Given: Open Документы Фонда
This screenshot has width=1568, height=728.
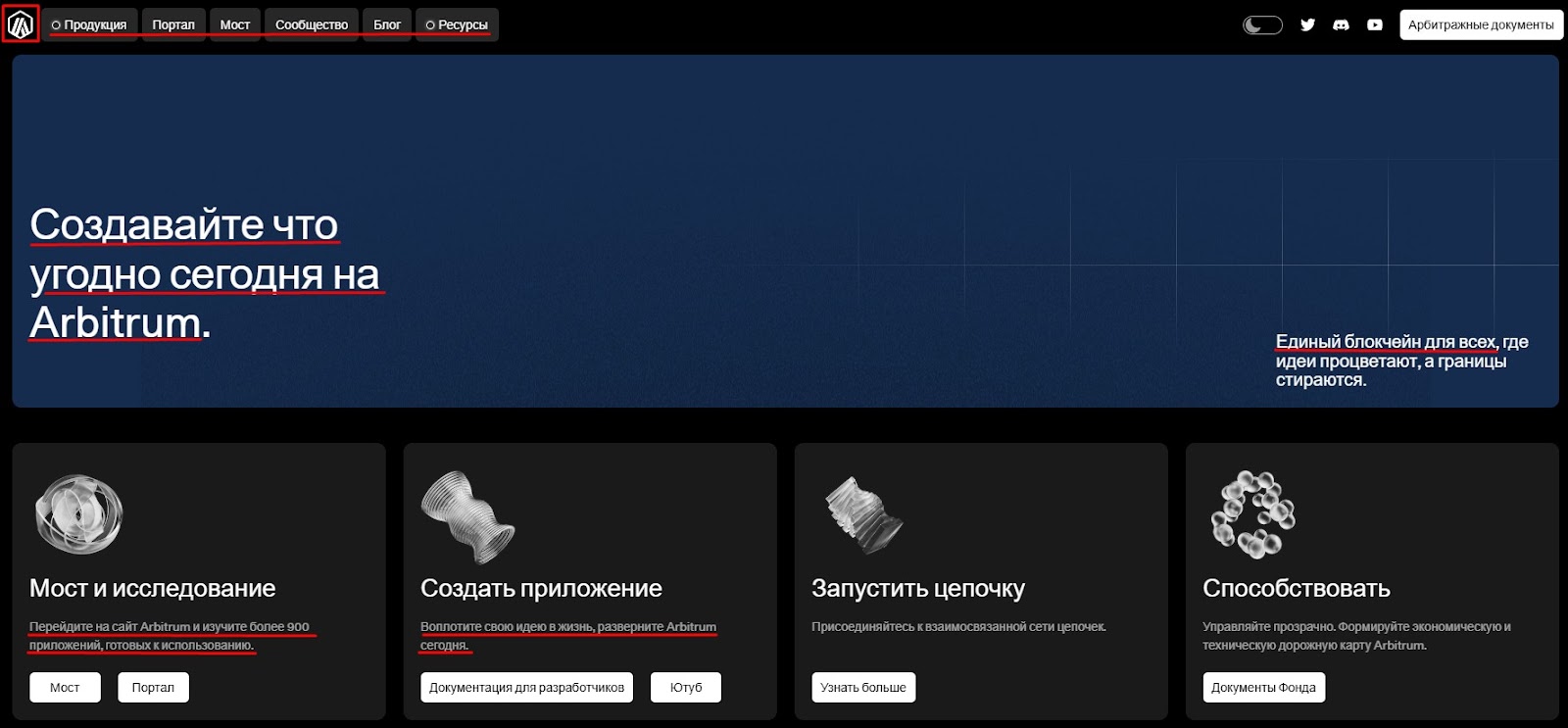Looking at the screenshot, I should tap(1263, 687).
